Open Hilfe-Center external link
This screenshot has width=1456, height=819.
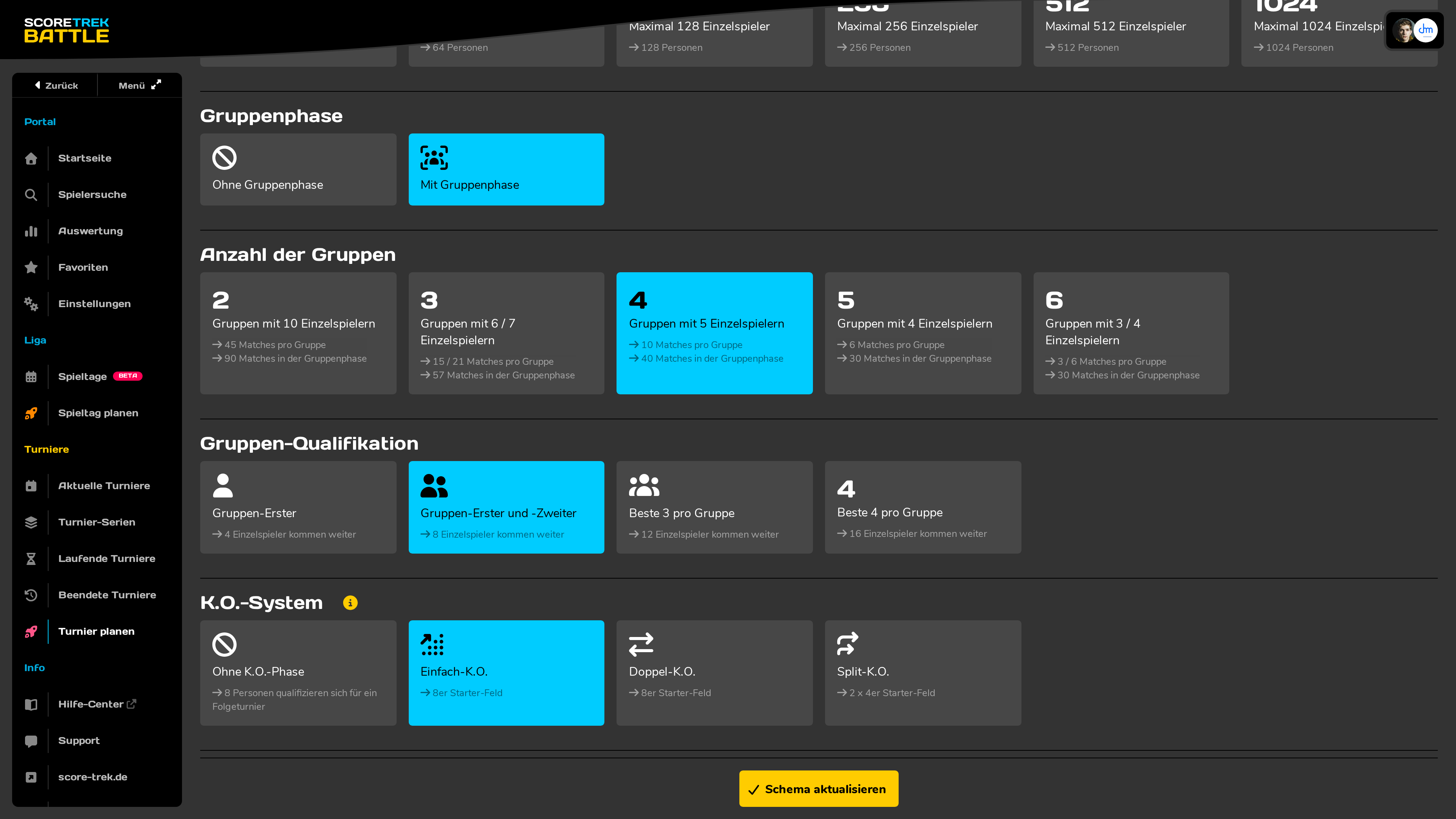[97, 704]
